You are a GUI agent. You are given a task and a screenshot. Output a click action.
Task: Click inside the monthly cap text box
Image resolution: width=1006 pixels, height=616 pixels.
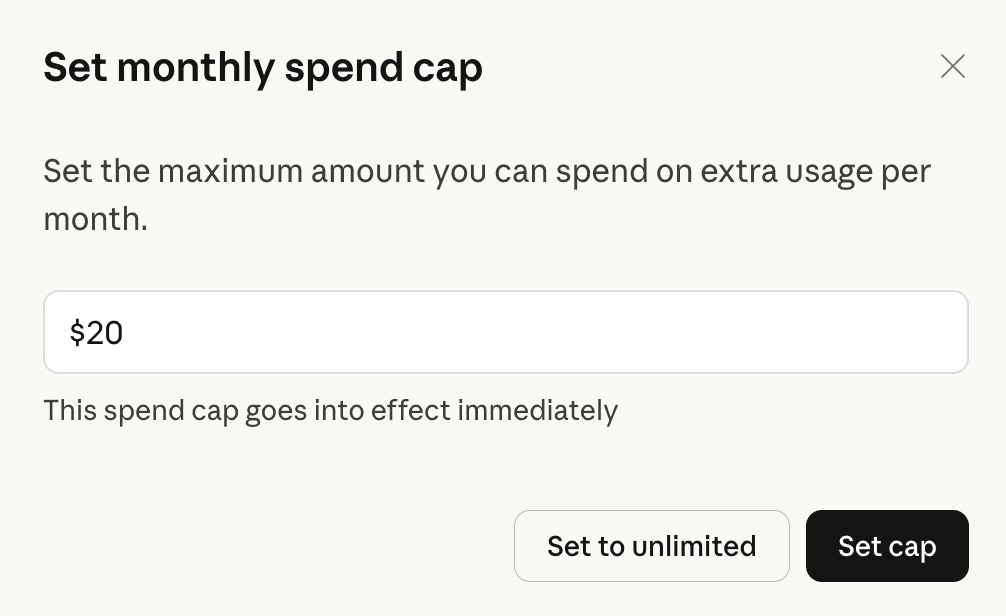(x=505, y=332)
